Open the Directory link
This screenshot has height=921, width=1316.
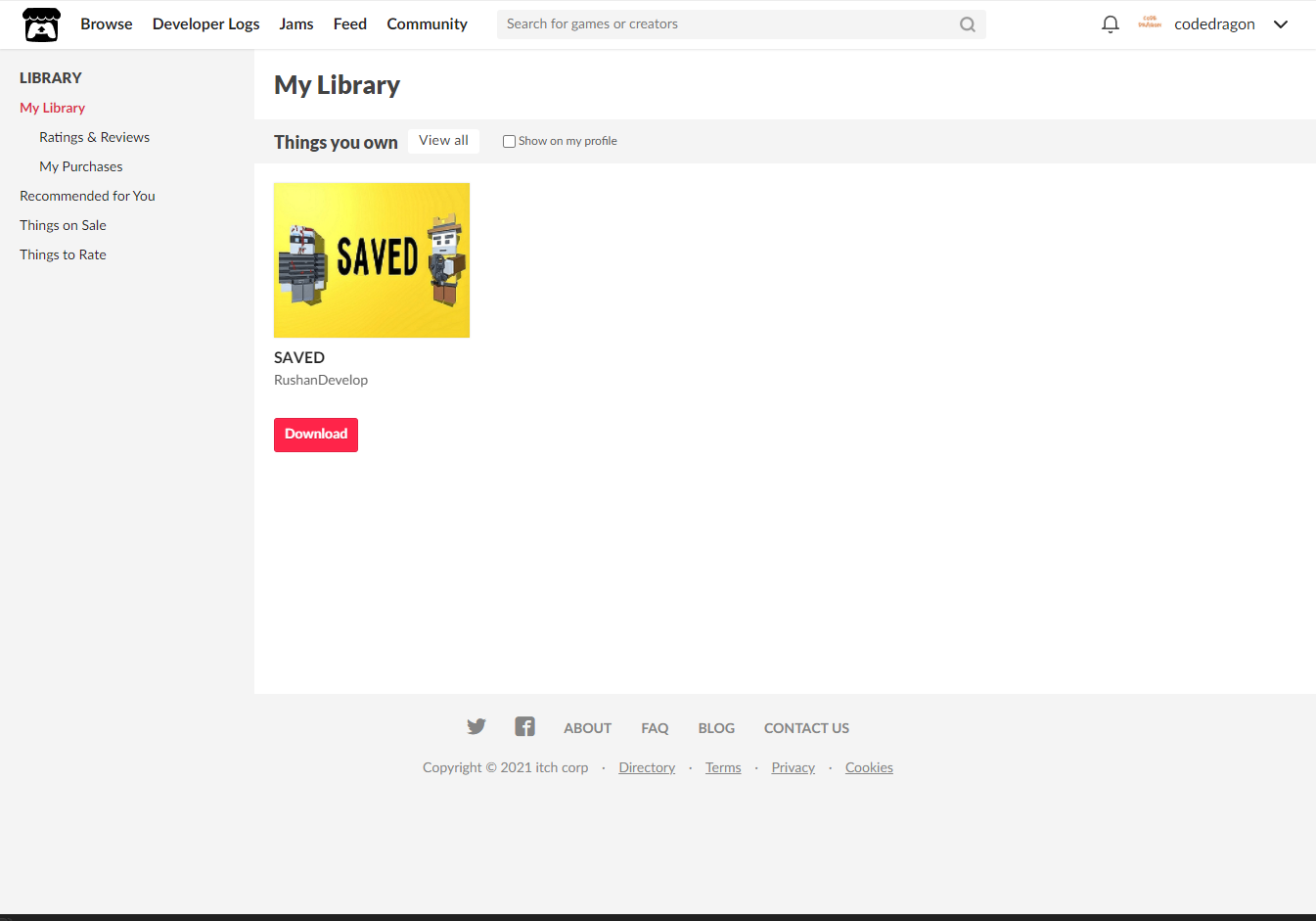coord(647,767)
